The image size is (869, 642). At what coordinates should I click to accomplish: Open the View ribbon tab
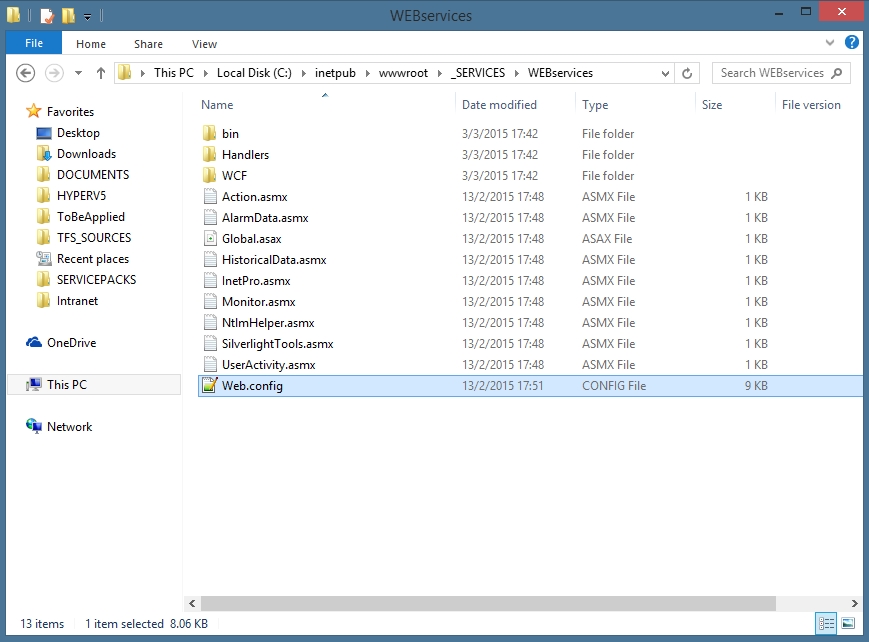tap(204, 44)
